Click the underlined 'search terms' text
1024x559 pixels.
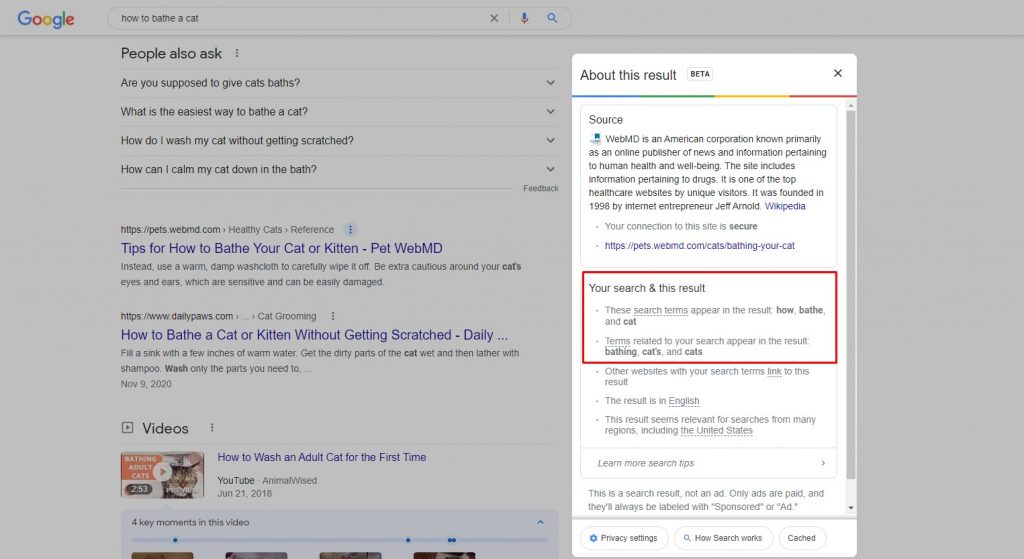pyautogui.click(x=660, y=310)
